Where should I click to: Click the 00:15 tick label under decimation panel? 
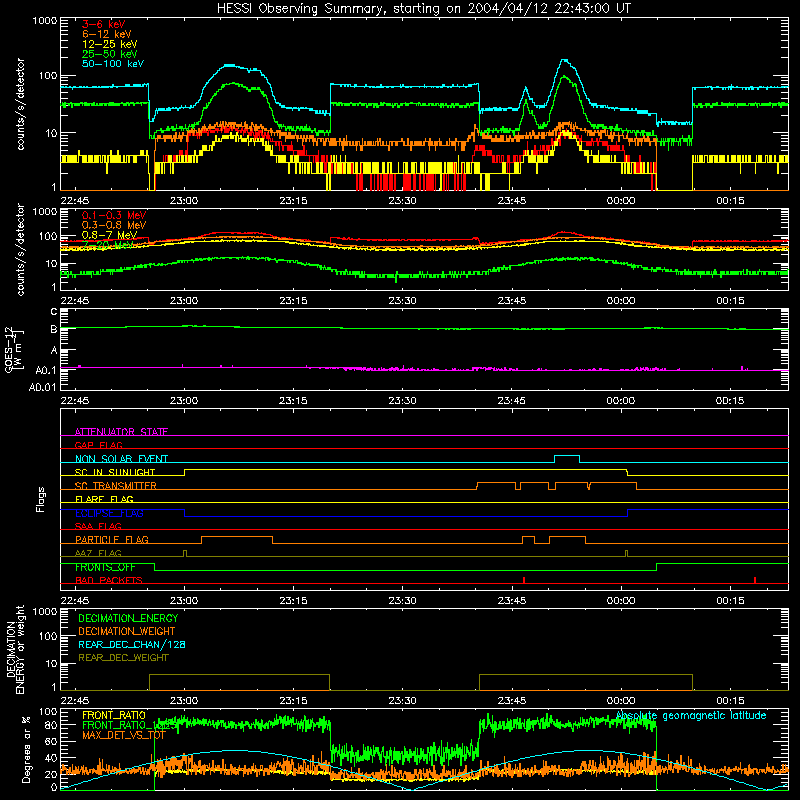tap(730, 701)
